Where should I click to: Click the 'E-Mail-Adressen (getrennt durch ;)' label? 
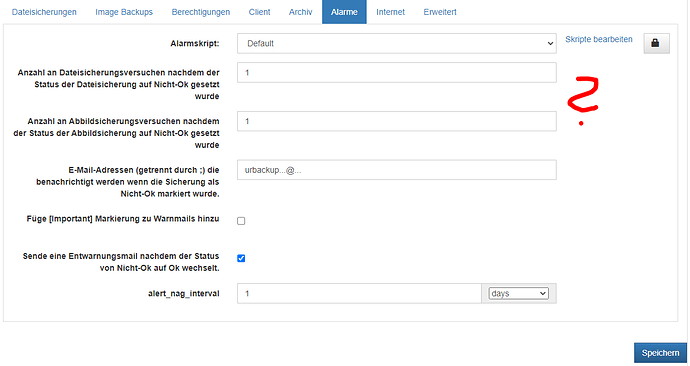pos(128,182)
